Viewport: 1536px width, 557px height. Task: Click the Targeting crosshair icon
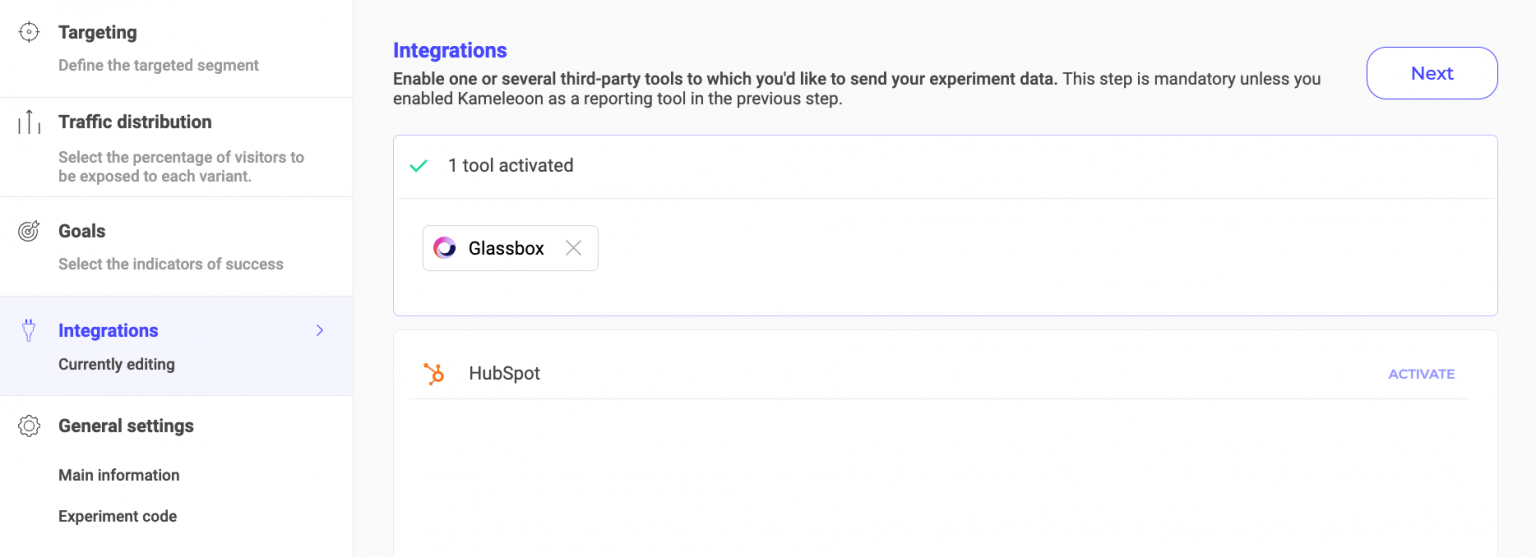(29, 32)
